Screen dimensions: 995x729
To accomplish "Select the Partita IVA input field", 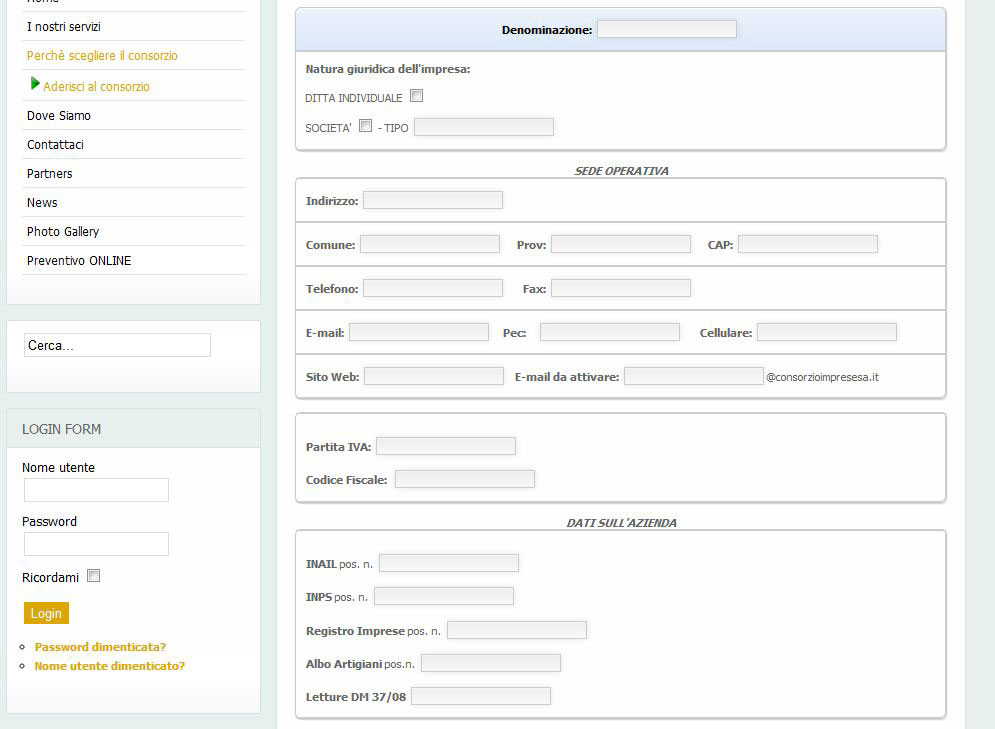I will coord(446,446).
